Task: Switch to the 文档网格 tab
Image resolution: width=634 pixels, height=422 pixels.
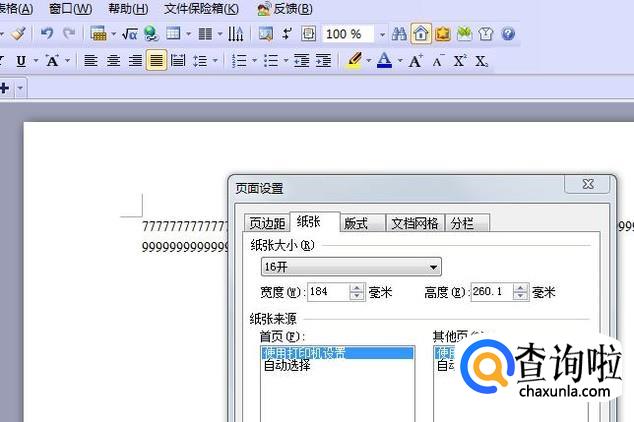Action: pyautogui.click(x=415, y=223)
